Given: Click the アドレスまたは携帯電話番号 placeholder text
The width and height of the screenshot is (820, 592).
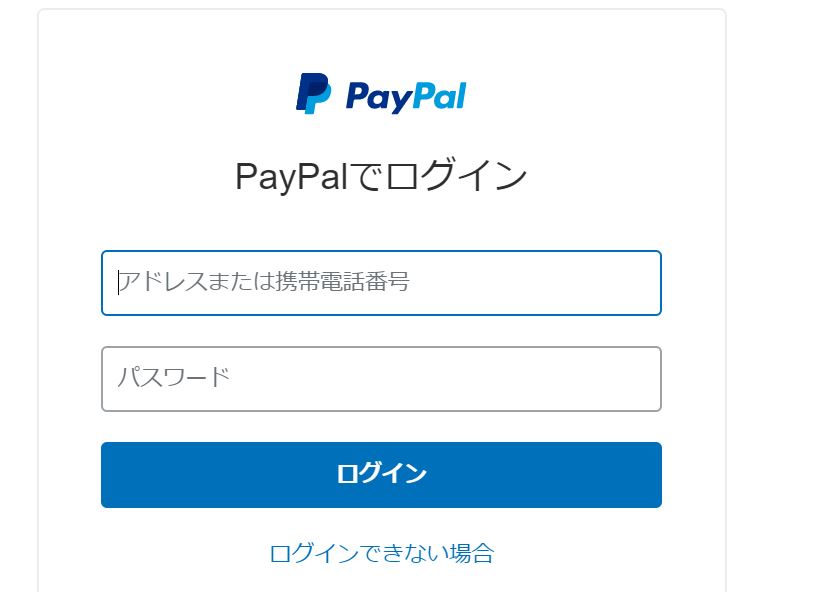Looking at the screenshot, I should pos(264,281).
